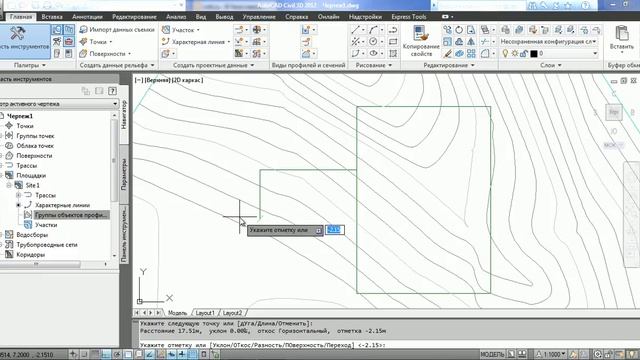Open the Вставка ribbon tab

coord(52,17)
